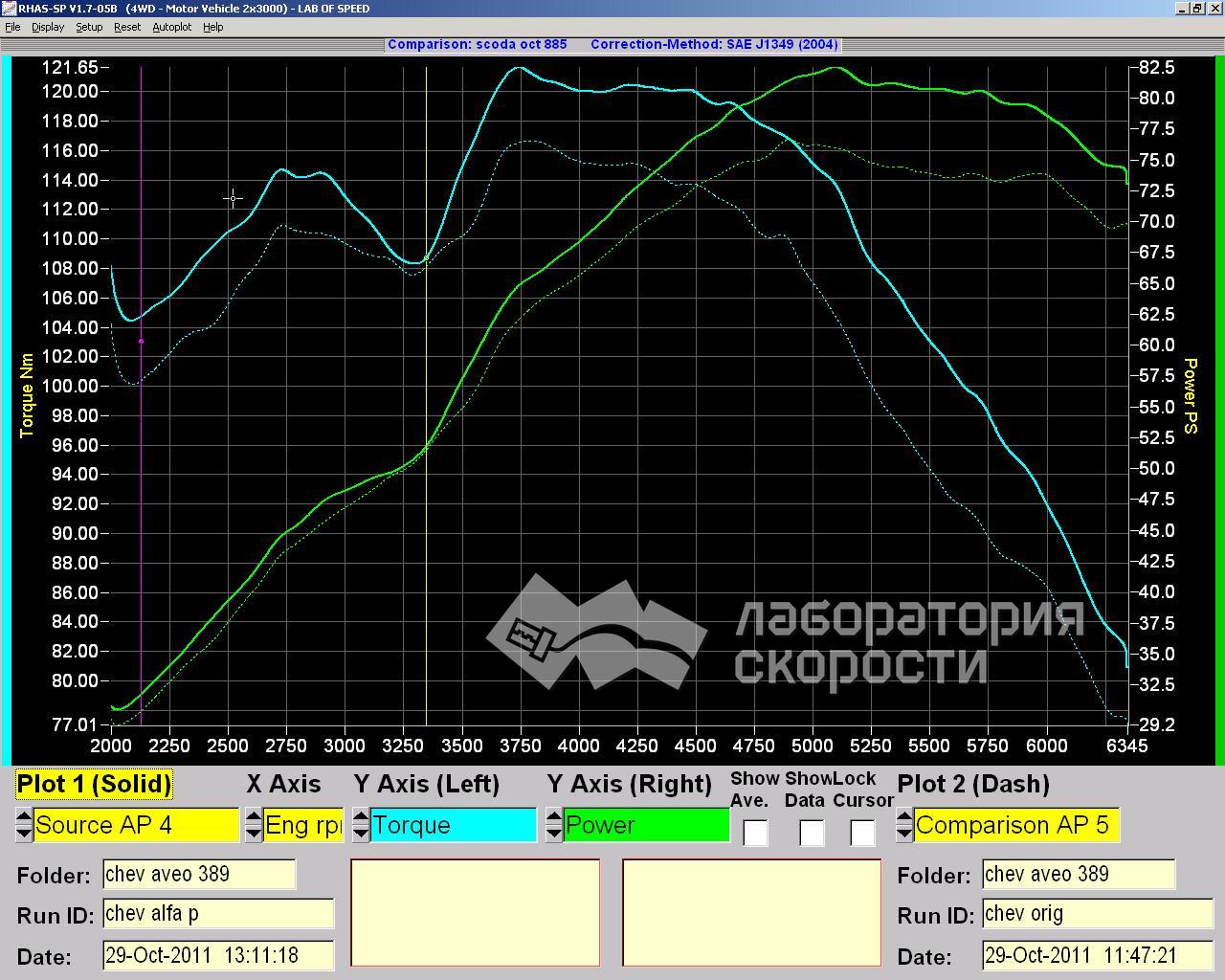Screen dimensions: 1225x980
Task: Open the green Power Y axis selector
Action: pos(647,825)
